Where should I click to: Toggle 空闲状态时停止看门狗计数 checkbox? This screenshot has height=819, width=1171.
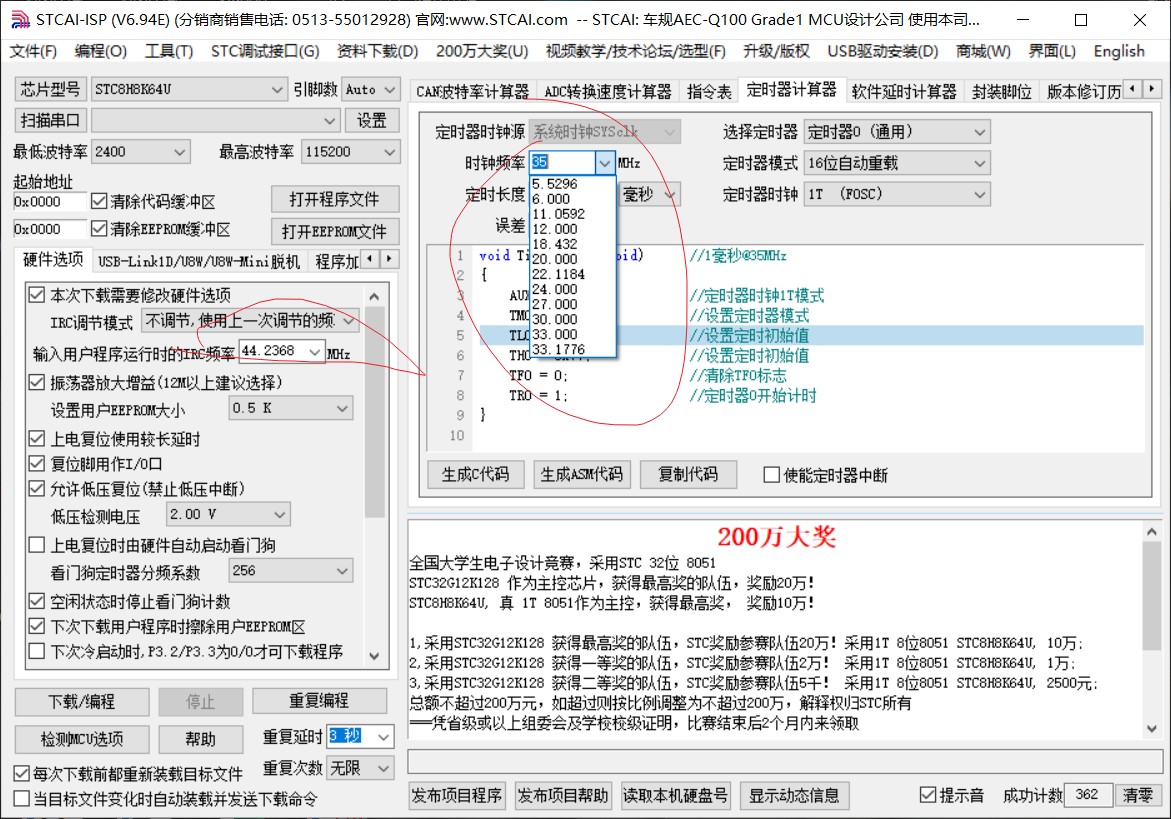[x=37, y=601]
